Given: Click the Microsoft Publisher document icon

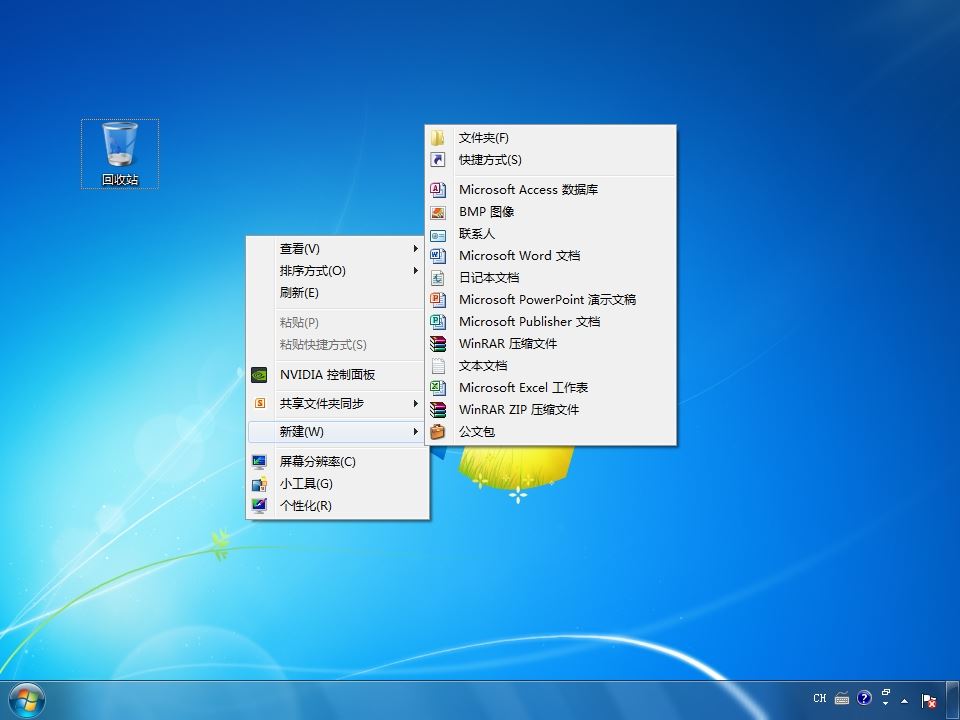Looking at the screenshot, I should pyautogui.click(x=438, y=322).
